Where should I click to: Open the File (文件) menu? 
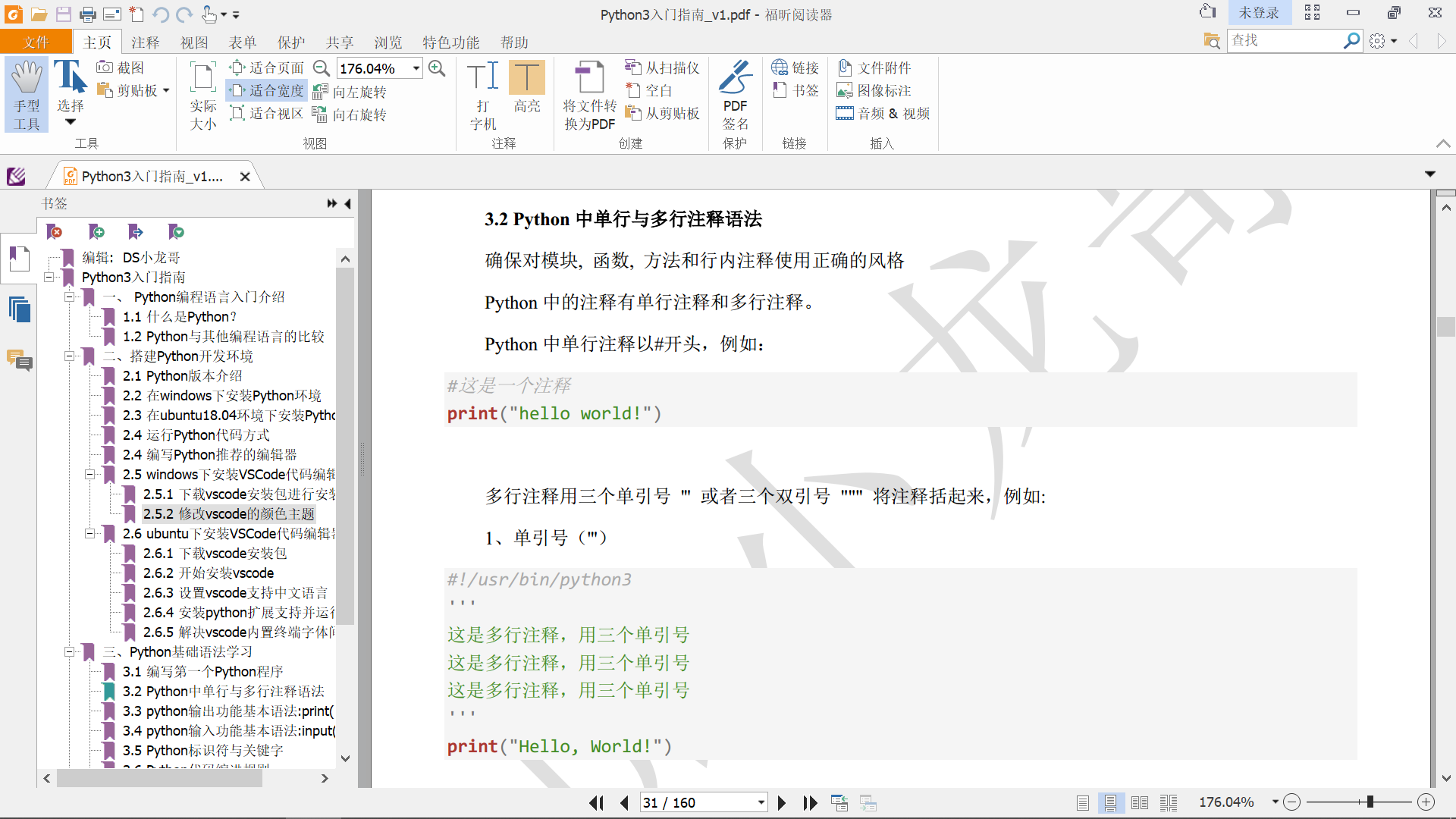pyautogui.click(x=36, y=42)
